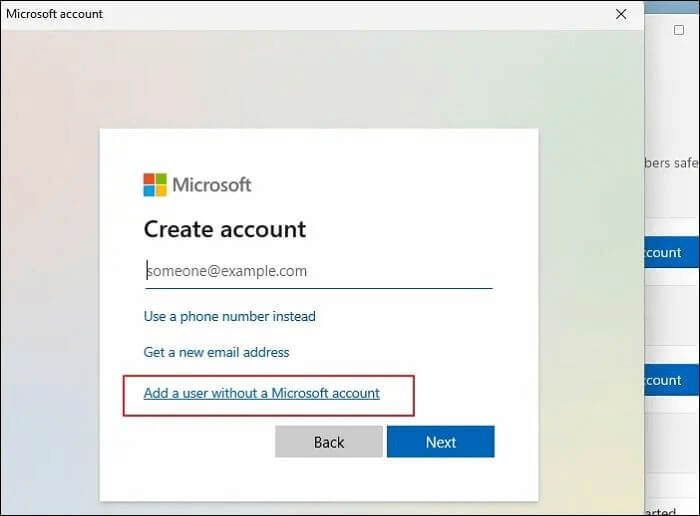Image resolution: width=700 pixels, height=516 pixels.
Task: Close the Microsoft account dialog
Action: [621, 14]
